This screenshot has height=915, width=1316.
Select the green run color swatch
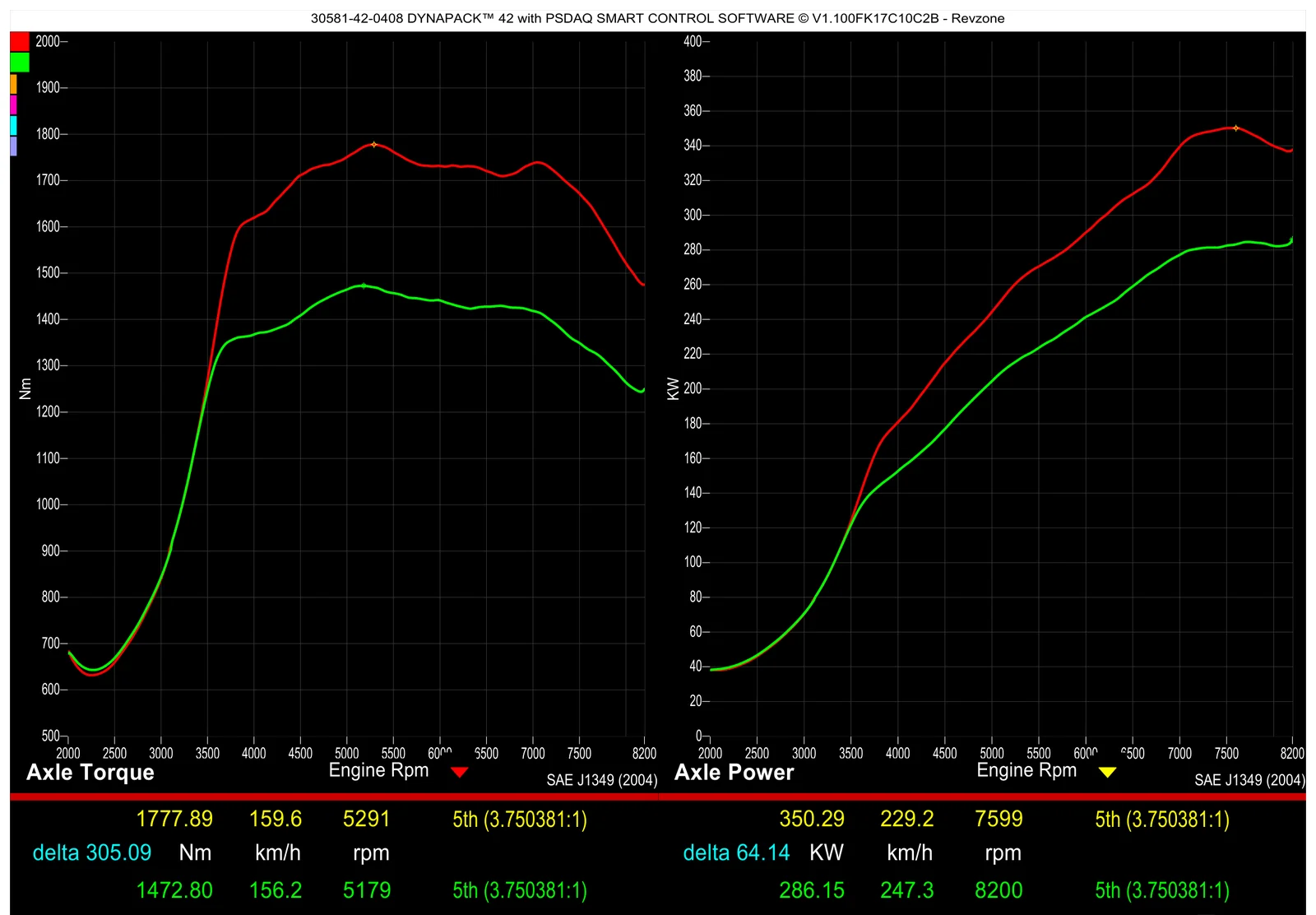20,63
